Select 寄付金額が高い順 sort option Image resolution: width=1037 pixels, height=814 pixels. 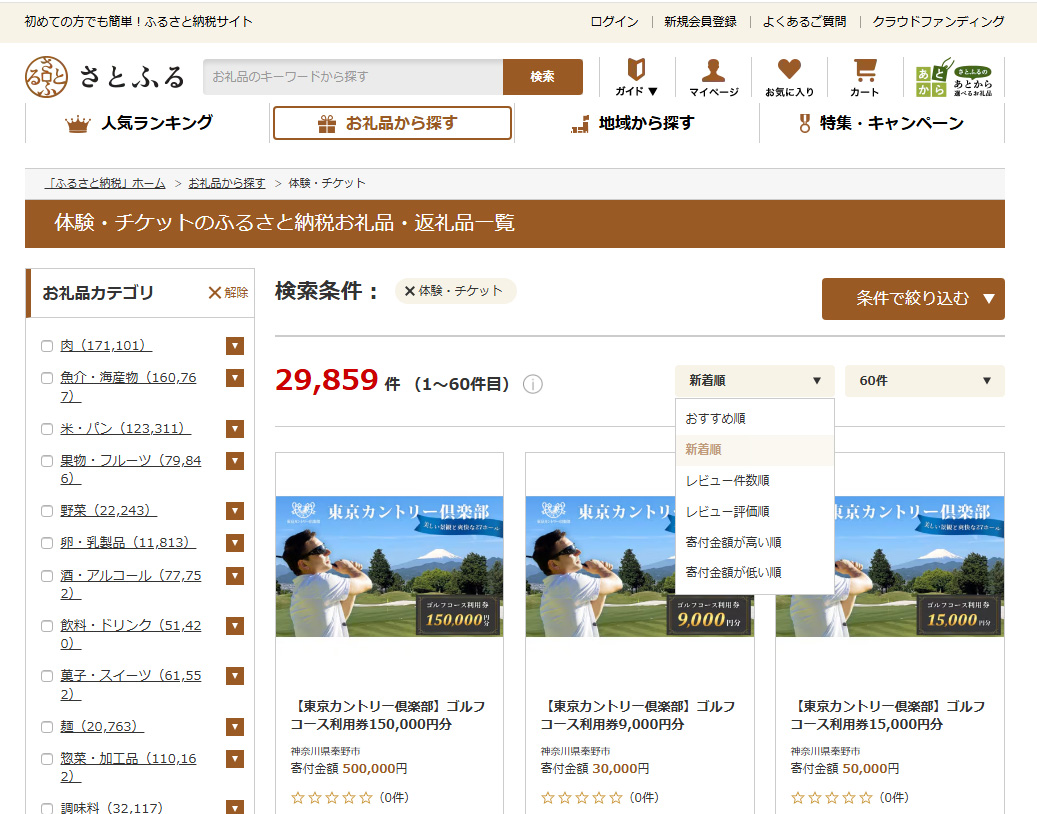733,542
